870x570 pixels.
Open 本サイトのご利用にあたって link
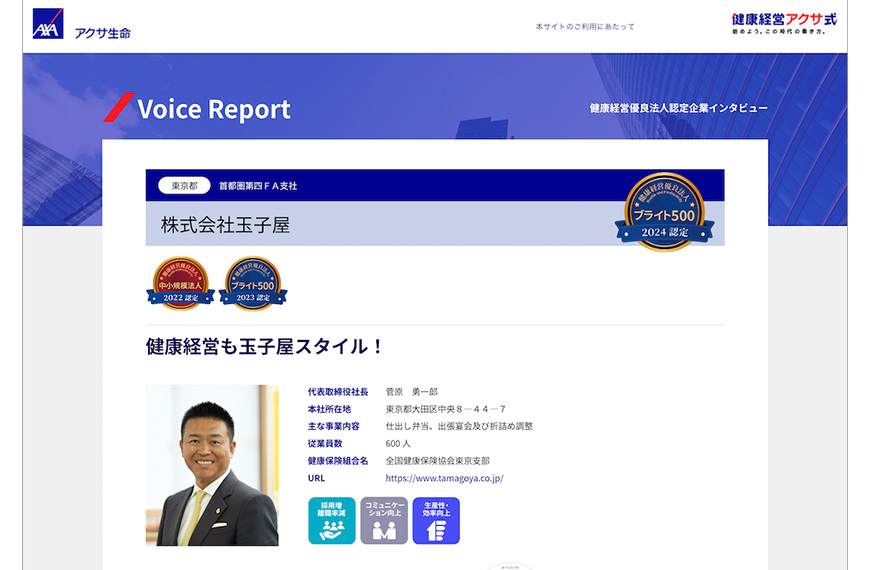[x=585, y=26]
